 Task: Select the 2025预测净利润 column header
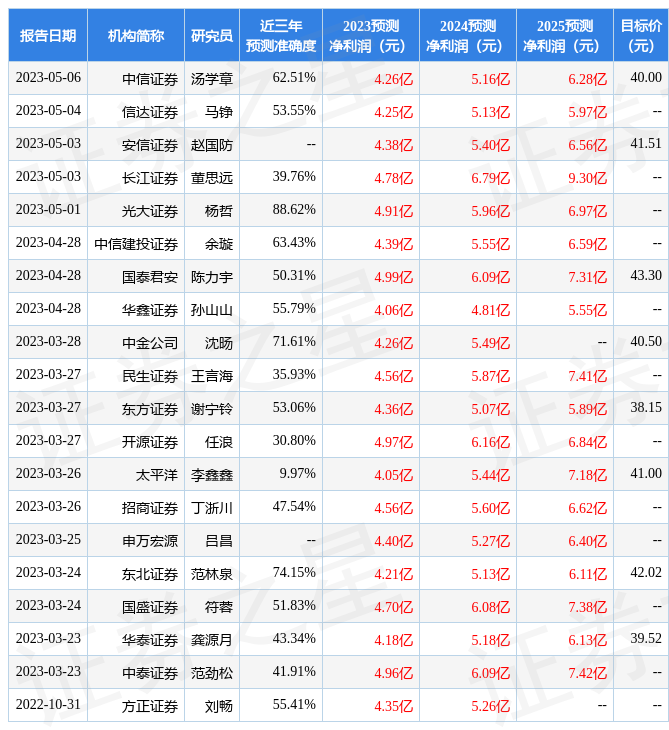565,36
